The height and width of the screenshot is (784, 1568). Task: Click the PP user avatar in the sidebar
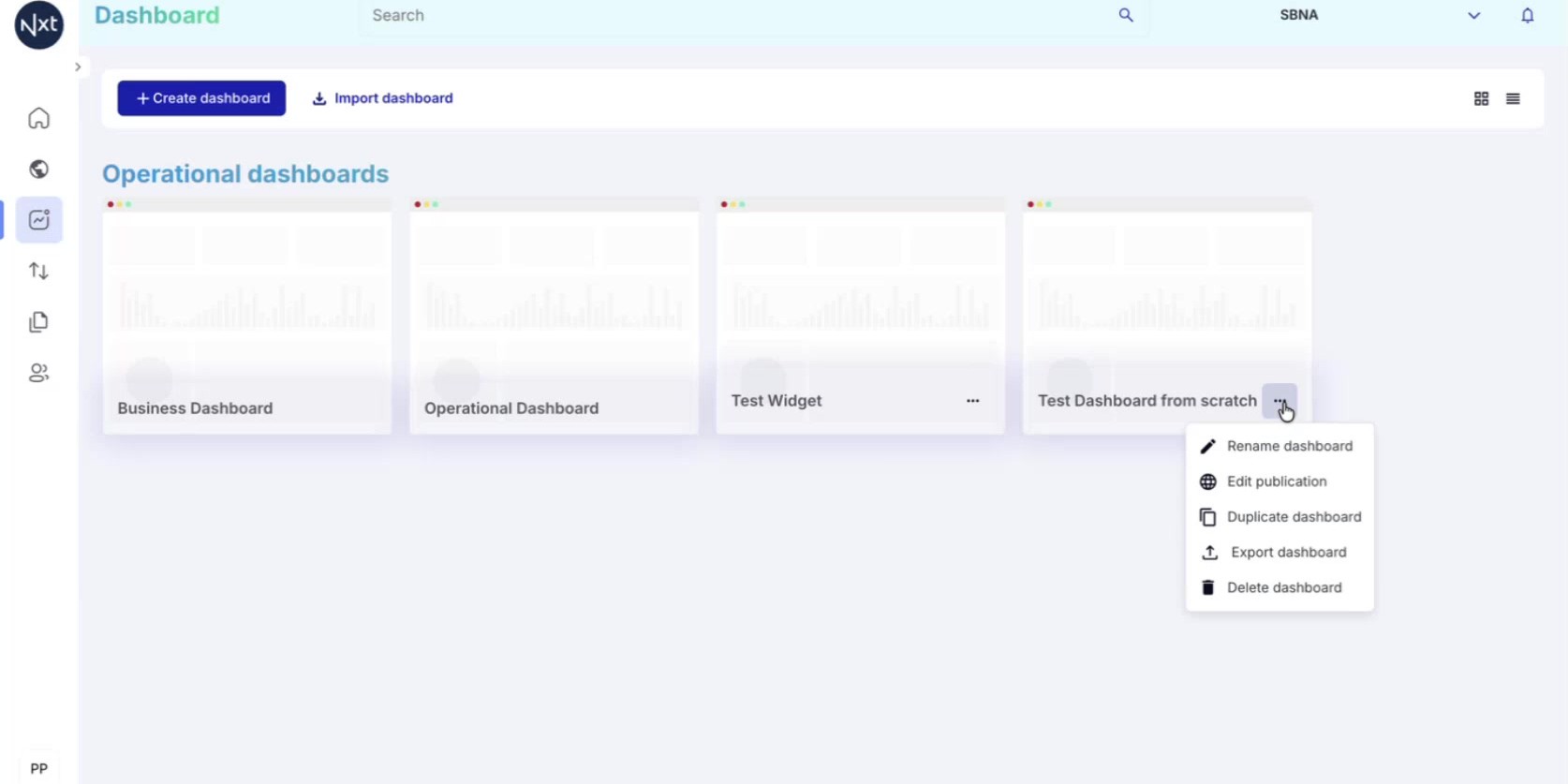pyautogui.click(x=38, y=769)
